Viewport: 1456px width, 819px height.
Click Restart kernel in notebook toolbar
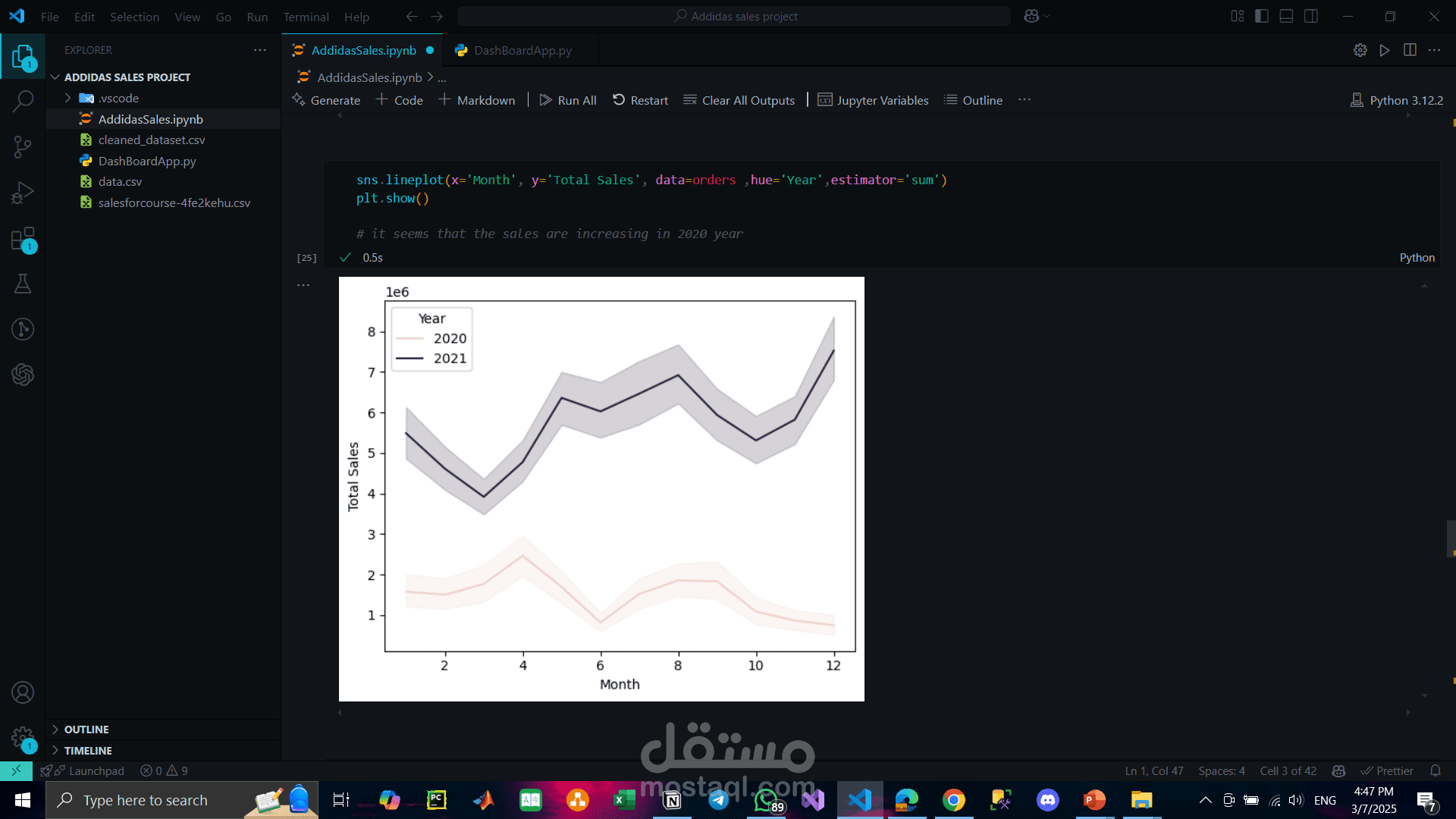click(640, 100)
